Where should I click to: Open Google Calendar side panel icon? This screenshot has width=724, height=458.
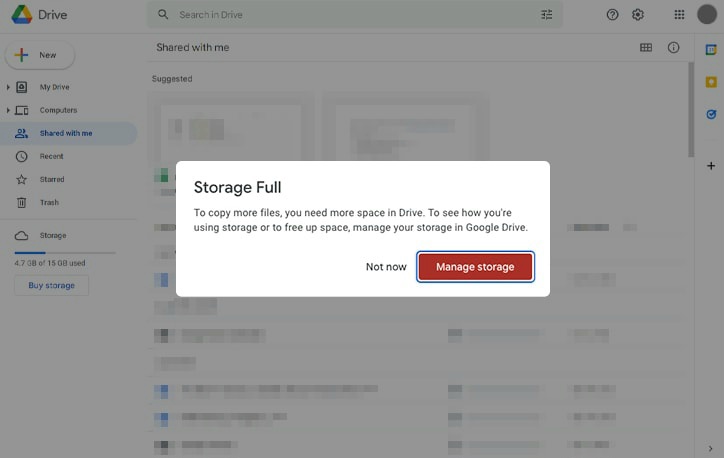pyautogui.click(x=711, y=49)
